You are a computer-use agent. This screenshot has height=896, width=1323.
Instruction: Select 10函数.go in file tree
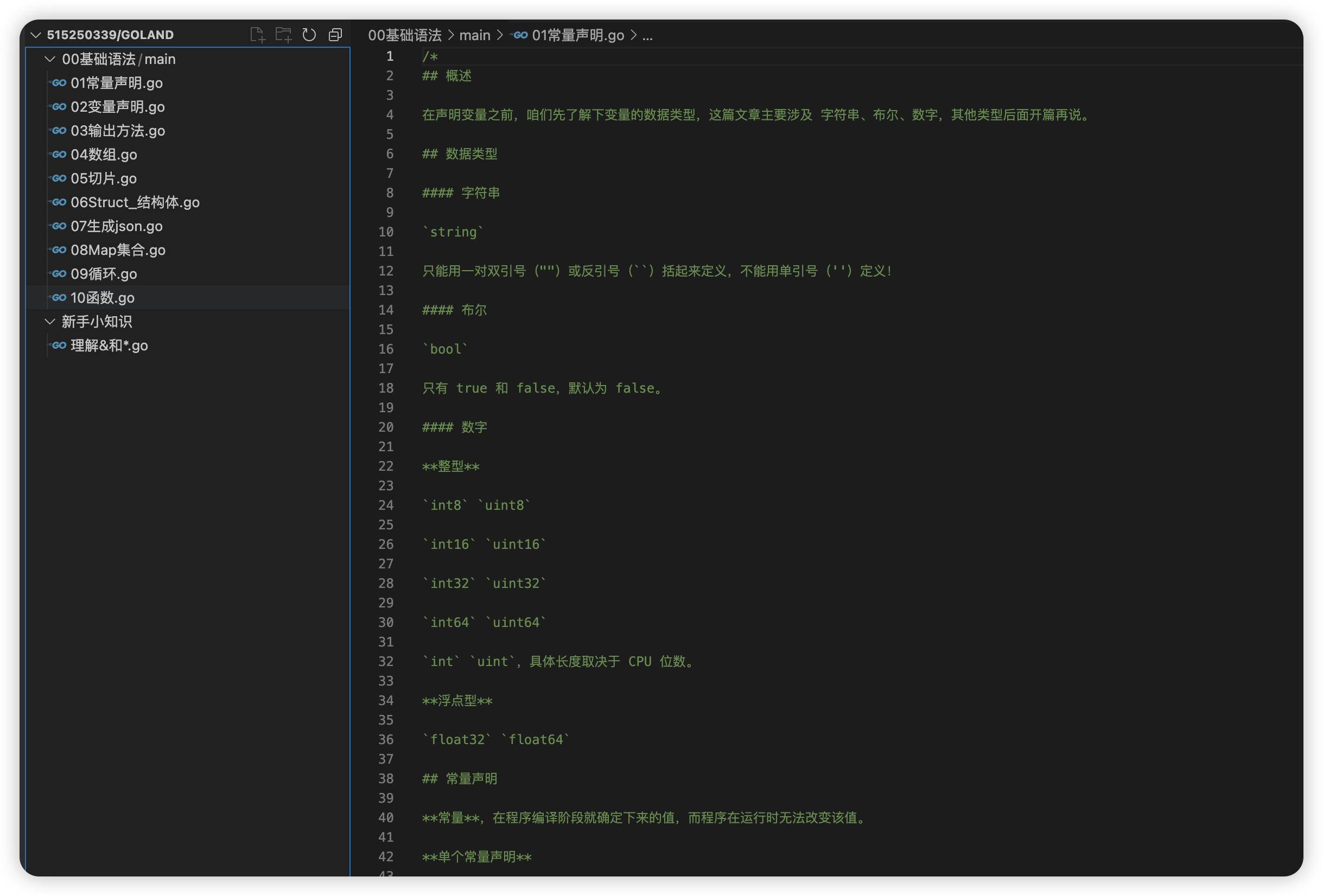103,298
